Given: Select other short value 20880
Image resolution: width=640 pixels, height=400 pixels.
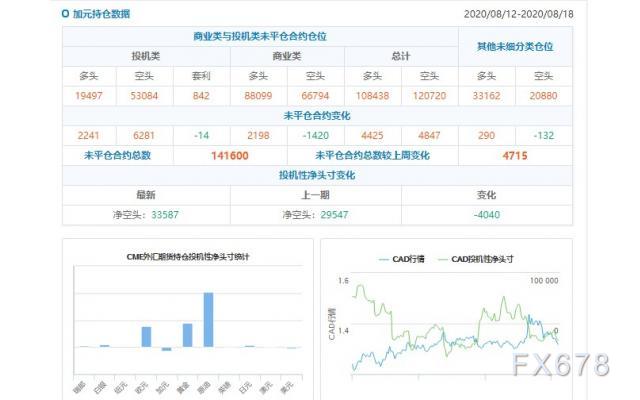Looking at the screenshot, I should 543,96.
